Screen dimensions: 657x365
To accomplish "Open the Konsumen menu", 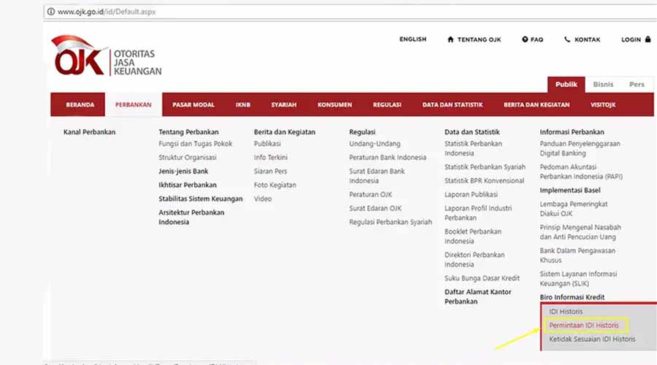I will click(335, 105).
